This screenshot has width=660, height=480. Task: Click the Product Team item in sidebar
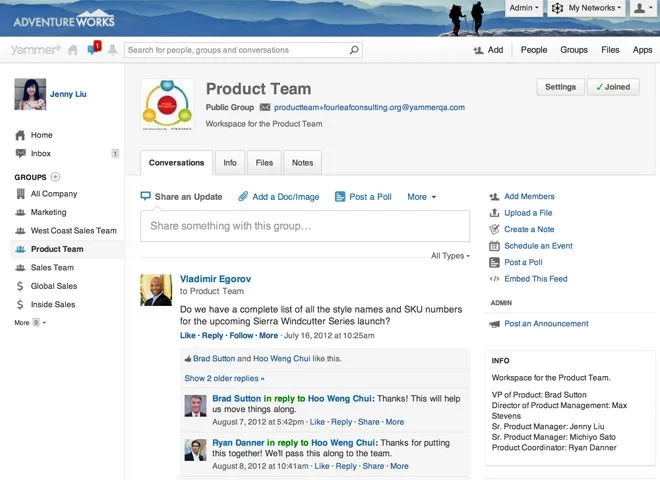[x=67, y=249]
